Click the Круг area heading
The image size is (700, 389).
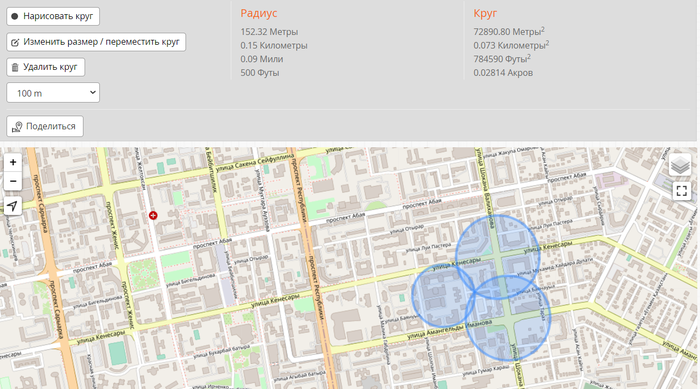point(485,13)
